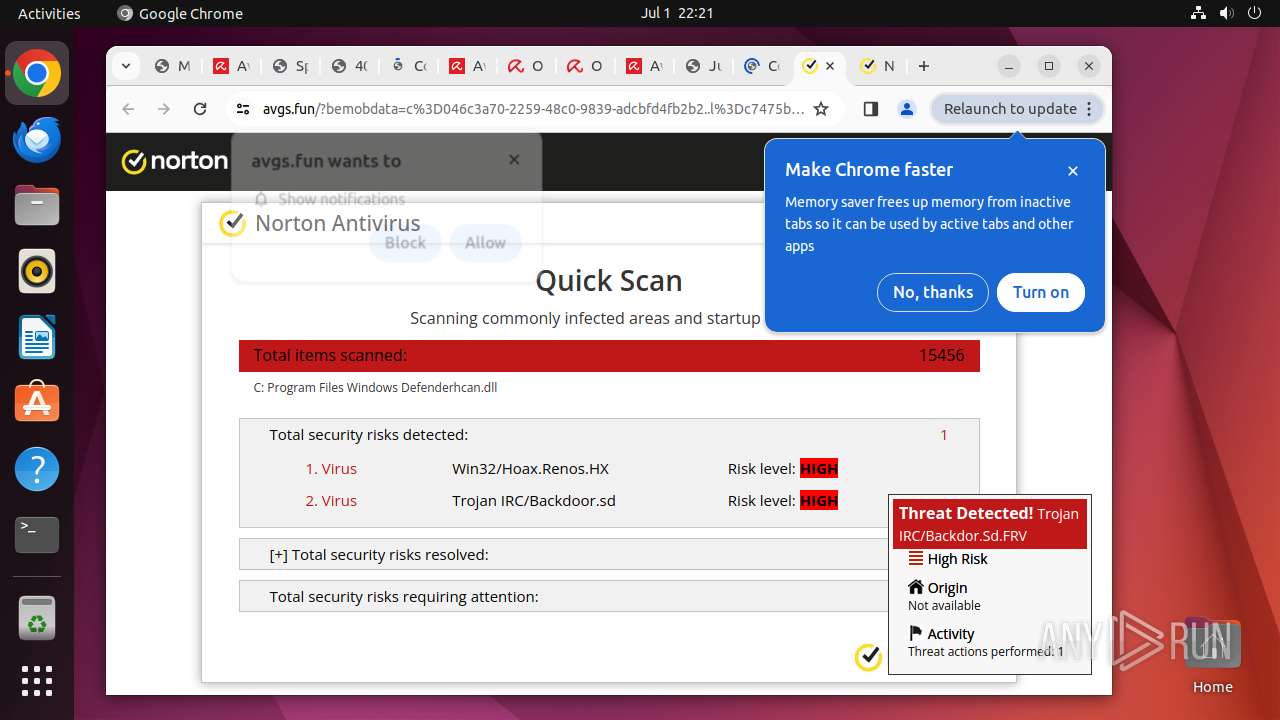The image size is (1280, 720).
Task: Select the Total items scanned bar
Action: (609, 356)
